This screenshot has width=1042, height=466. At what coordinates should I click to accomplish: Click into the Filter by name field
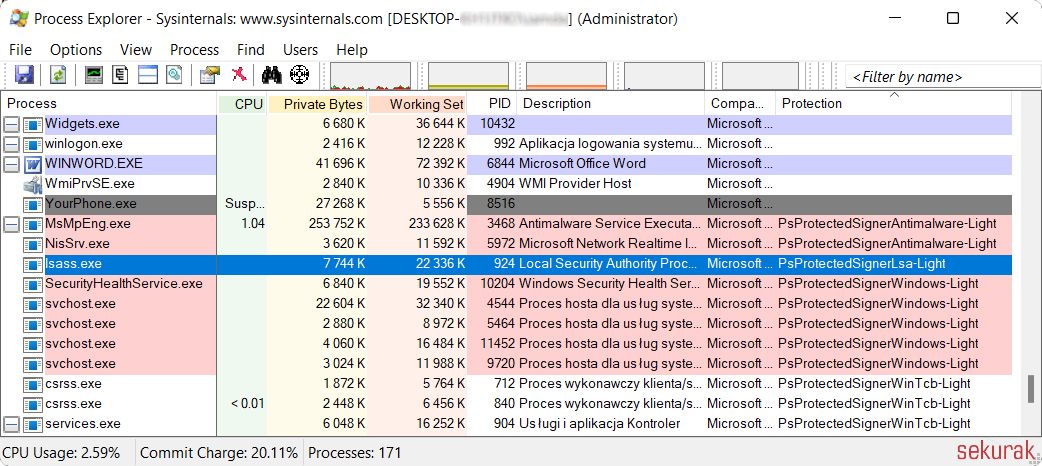point(943,76)
